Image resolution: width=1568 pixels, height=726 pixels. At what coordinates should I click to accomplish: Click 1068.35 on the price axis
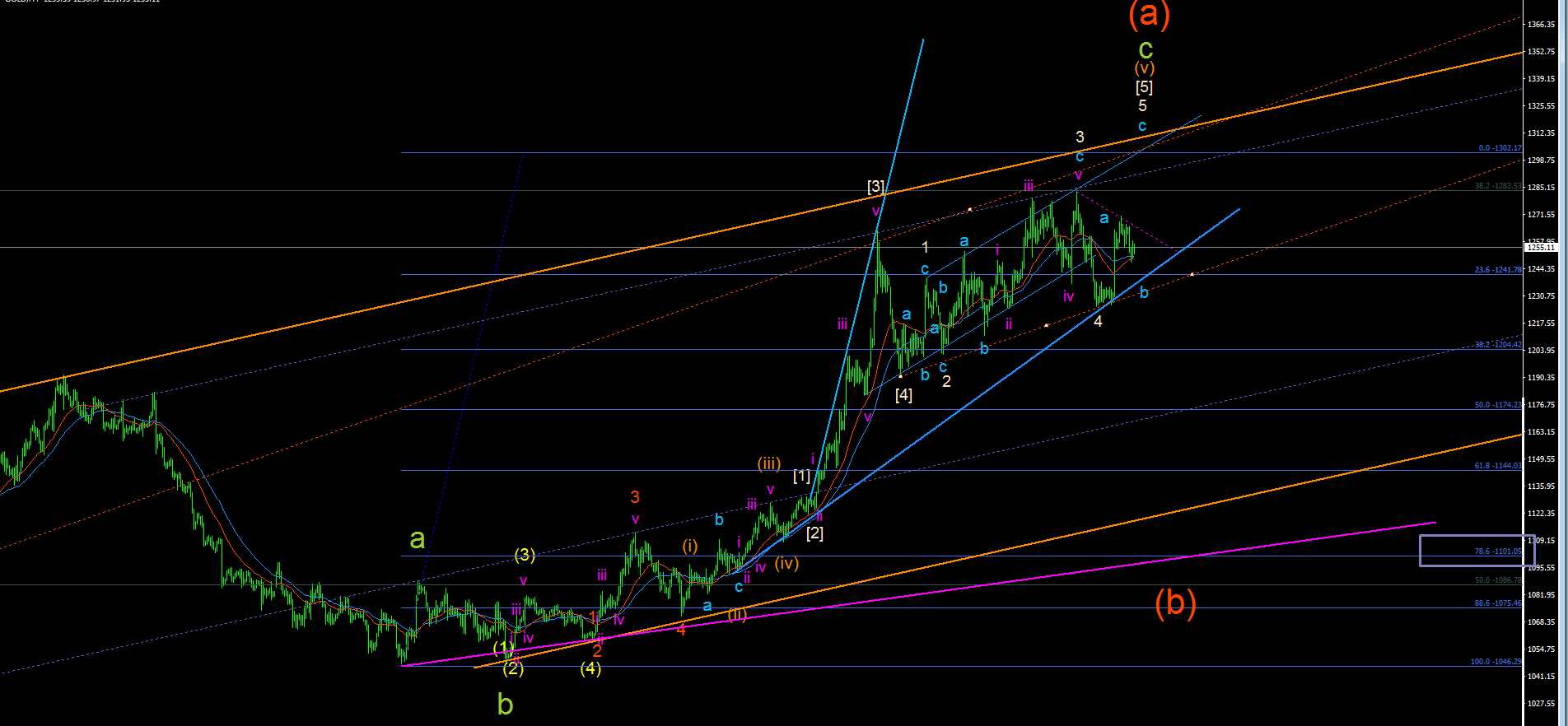click(x=1541, y=622)
